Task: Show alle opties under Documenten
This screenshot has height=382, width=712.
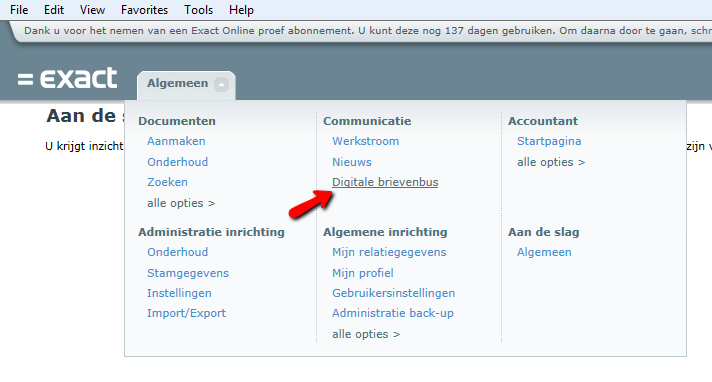Action: tap(181, 203)
